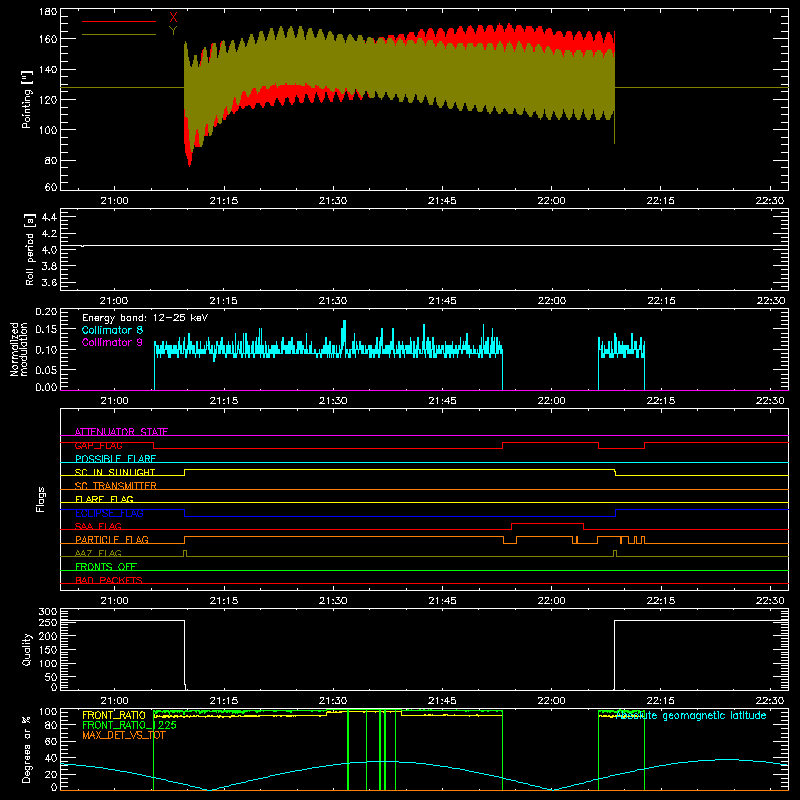Click the 22:15 label under Quality plot
The width and height of the screenshot is (800, 800).
pyautogui.click(x=661, y=701)
